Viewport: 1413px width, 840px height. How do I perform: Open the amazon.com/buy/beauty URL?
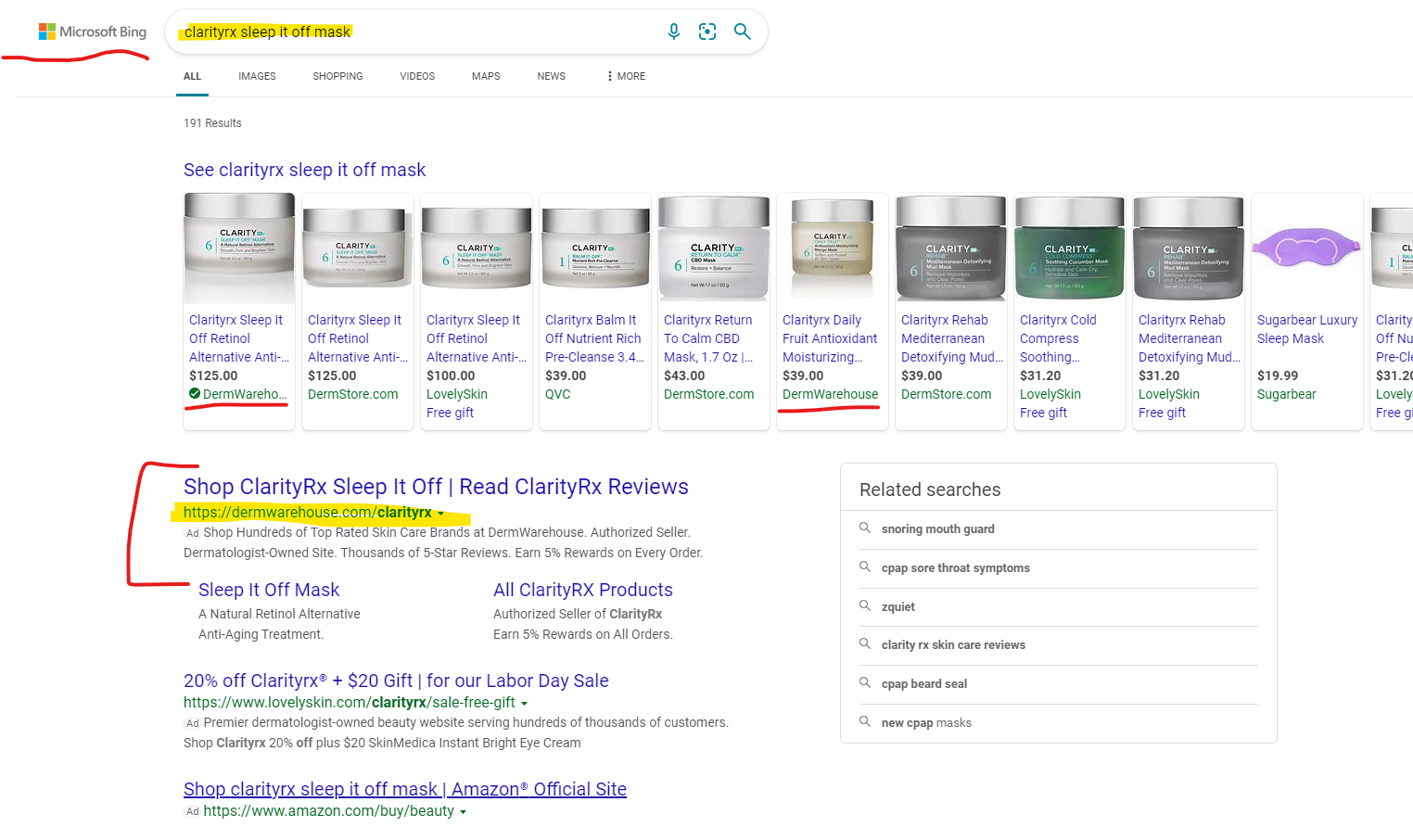pos(329,811)
